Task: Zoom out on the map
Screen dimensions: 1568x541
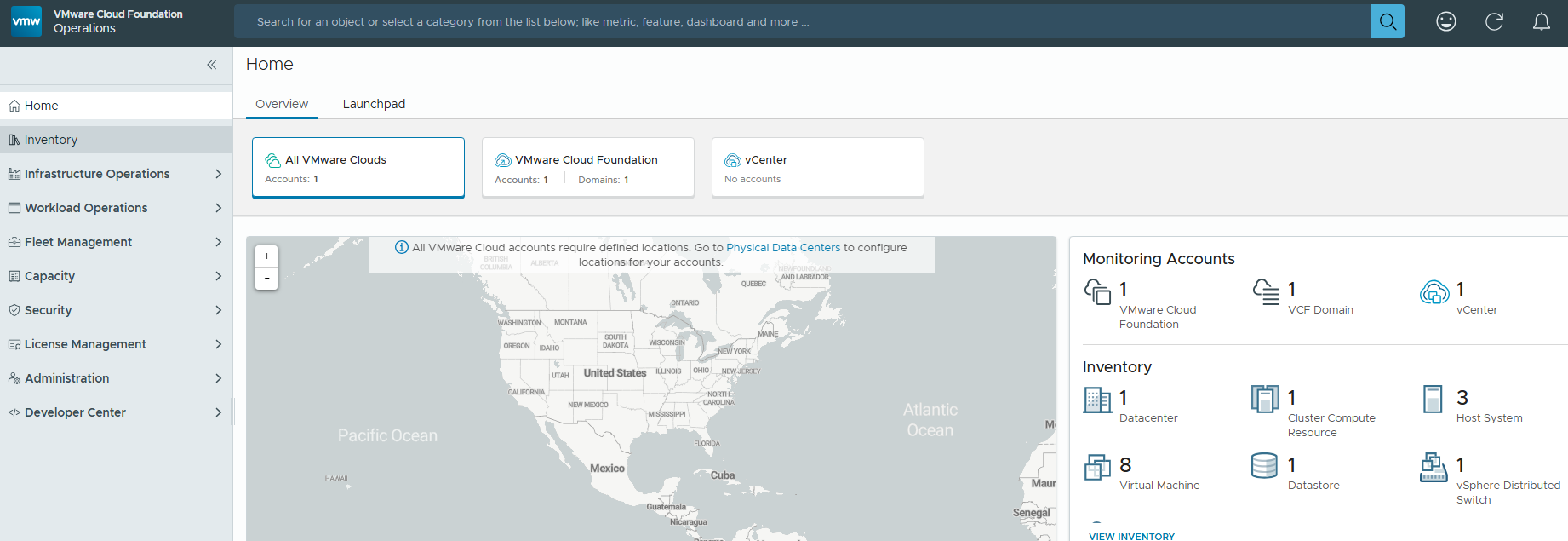Action: [266, 278]
